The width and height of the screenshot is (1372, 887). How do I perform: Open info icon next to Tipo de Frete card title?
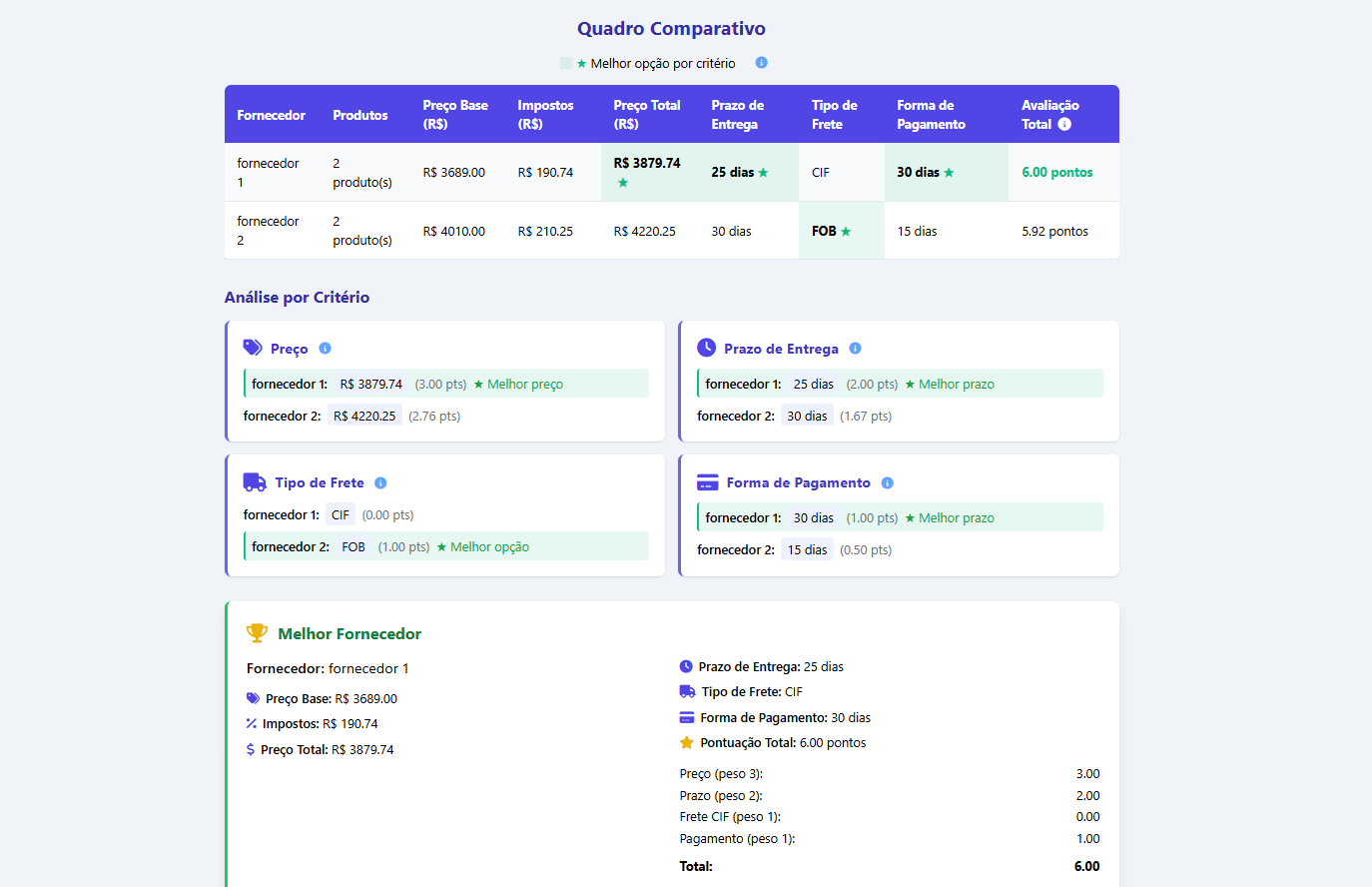(x=380, y=483)
